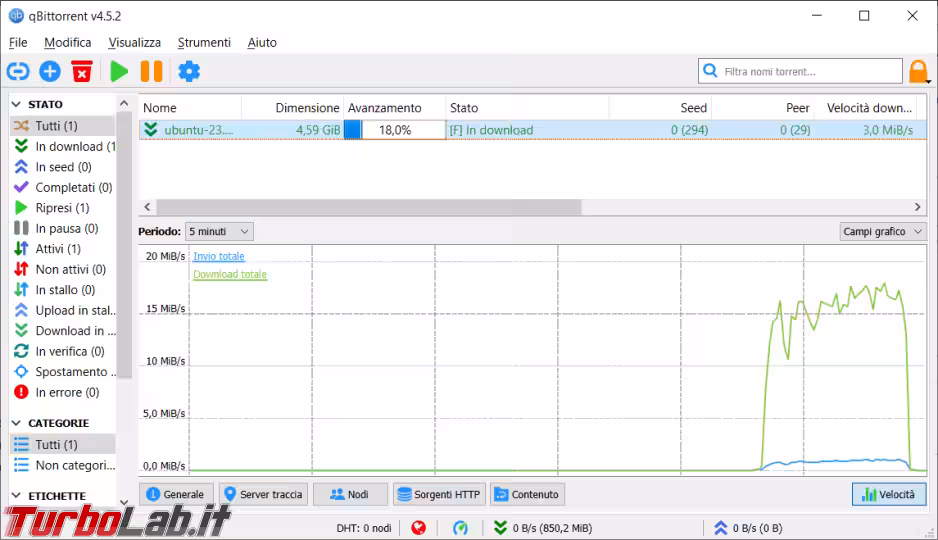Viewport: 938px width, 540px height.
Task: Filter by In pausa status
Action: pyautogui.click(x=66, y=228)
